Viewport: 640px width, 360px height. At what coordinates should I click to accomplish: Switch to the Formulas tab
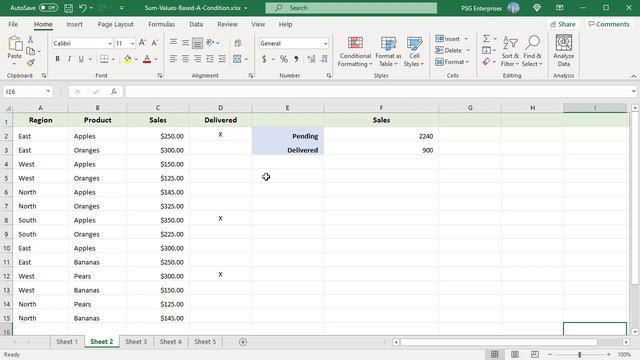[x=161, y=24]
